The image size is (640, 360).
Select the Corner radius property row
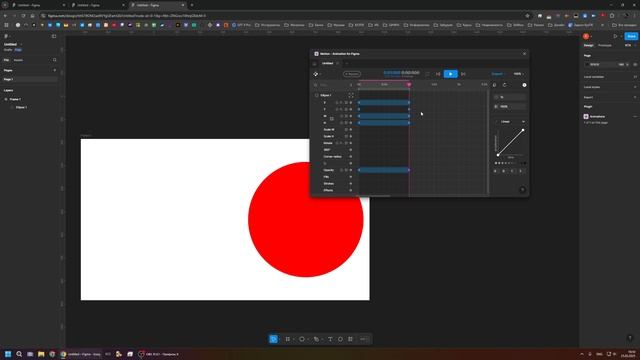pos(332,156)
